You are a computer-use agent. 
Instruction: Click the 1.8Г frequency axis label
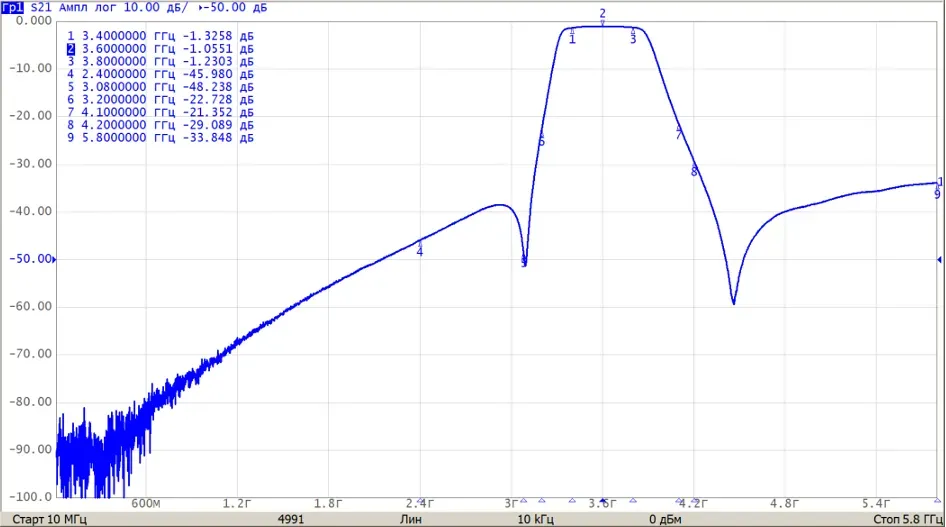click(x=328, y=503)
